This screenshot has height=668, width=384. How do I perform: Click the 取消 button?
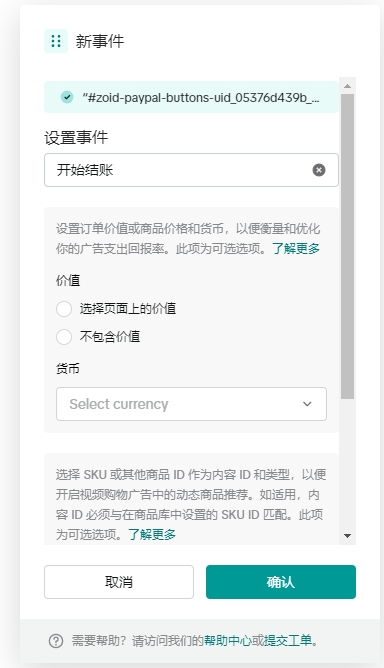pos(119,582)
